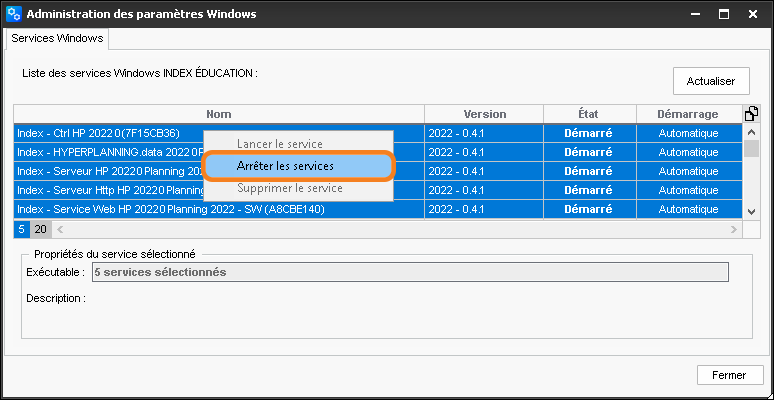Choose Lancer le service in context menu
The image size is (774, 400).
pyautogui.click(x=299, y=144)
